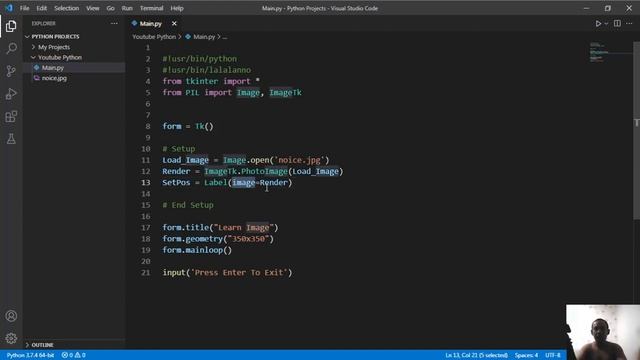
Task: Open the Manage gear menu
Action: 11,338
